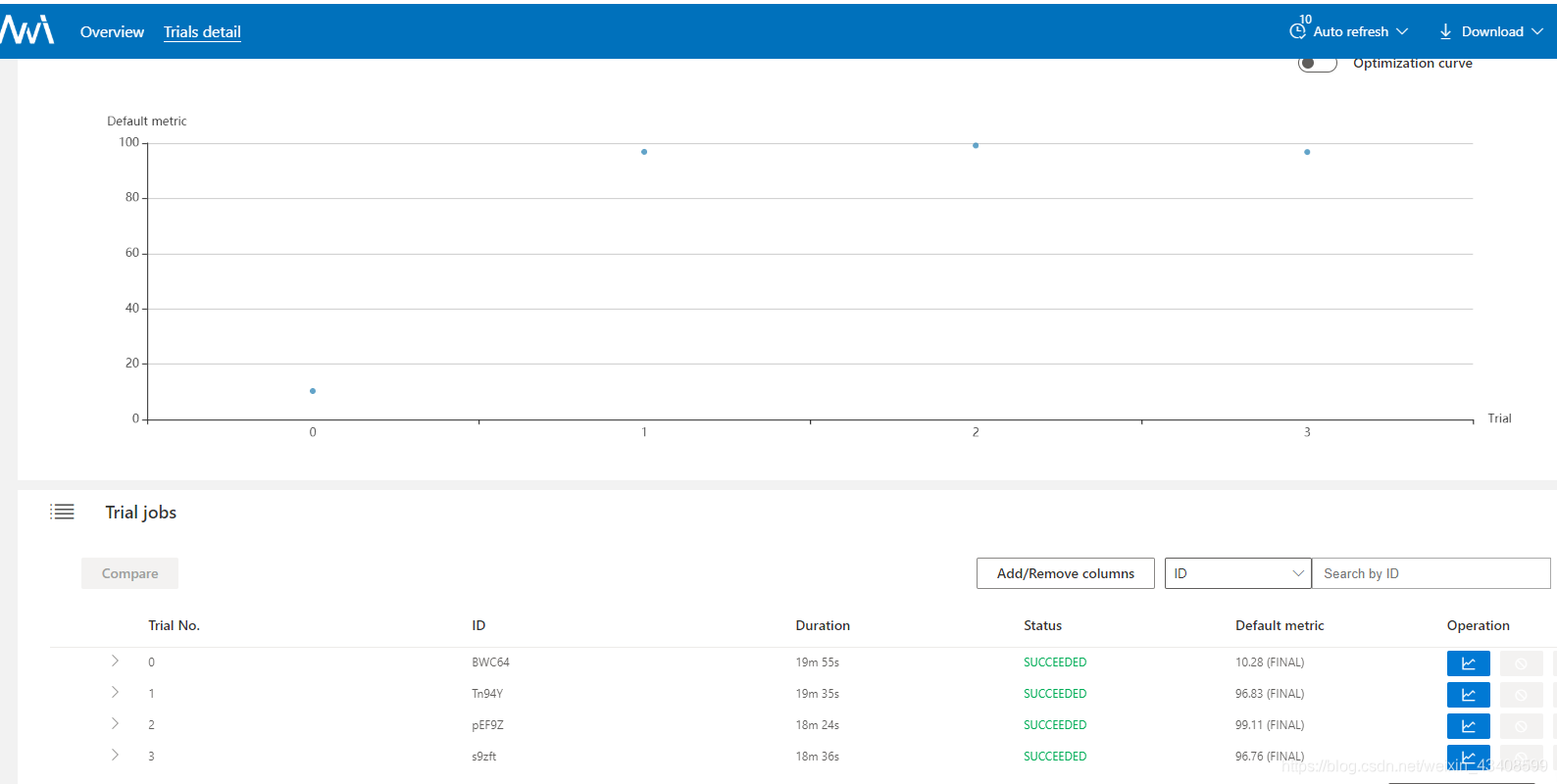The width and height of the screenshot is (1557, 784).
Task: Click the 96.83 (FINAL) metric value
Action: pyautogui.click(x=1270, y=694)
